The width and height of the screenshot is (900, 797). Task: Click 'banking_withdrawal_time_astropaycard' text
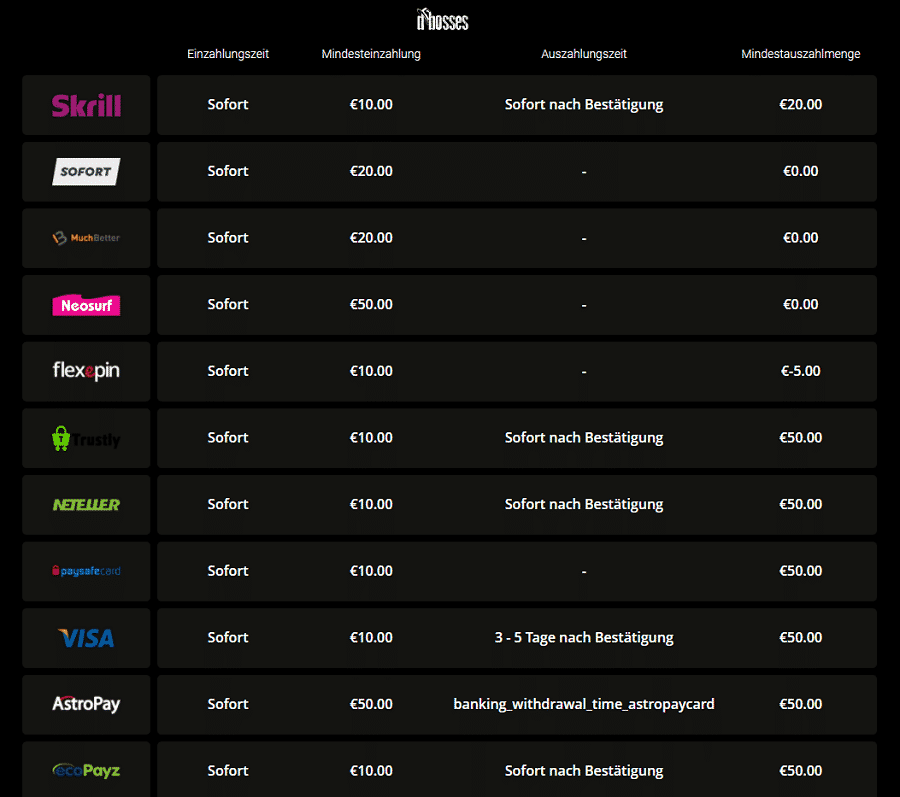click(584, 704)
